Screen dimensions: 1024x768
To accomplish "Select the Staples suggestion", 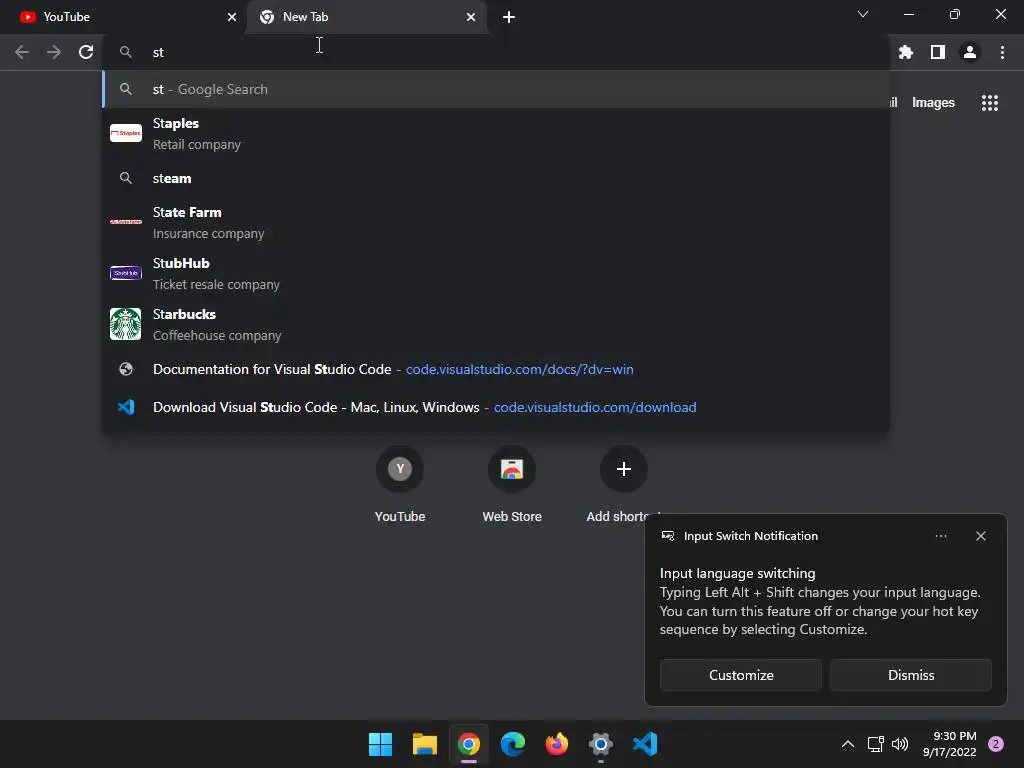I will (x=496, y=133).
